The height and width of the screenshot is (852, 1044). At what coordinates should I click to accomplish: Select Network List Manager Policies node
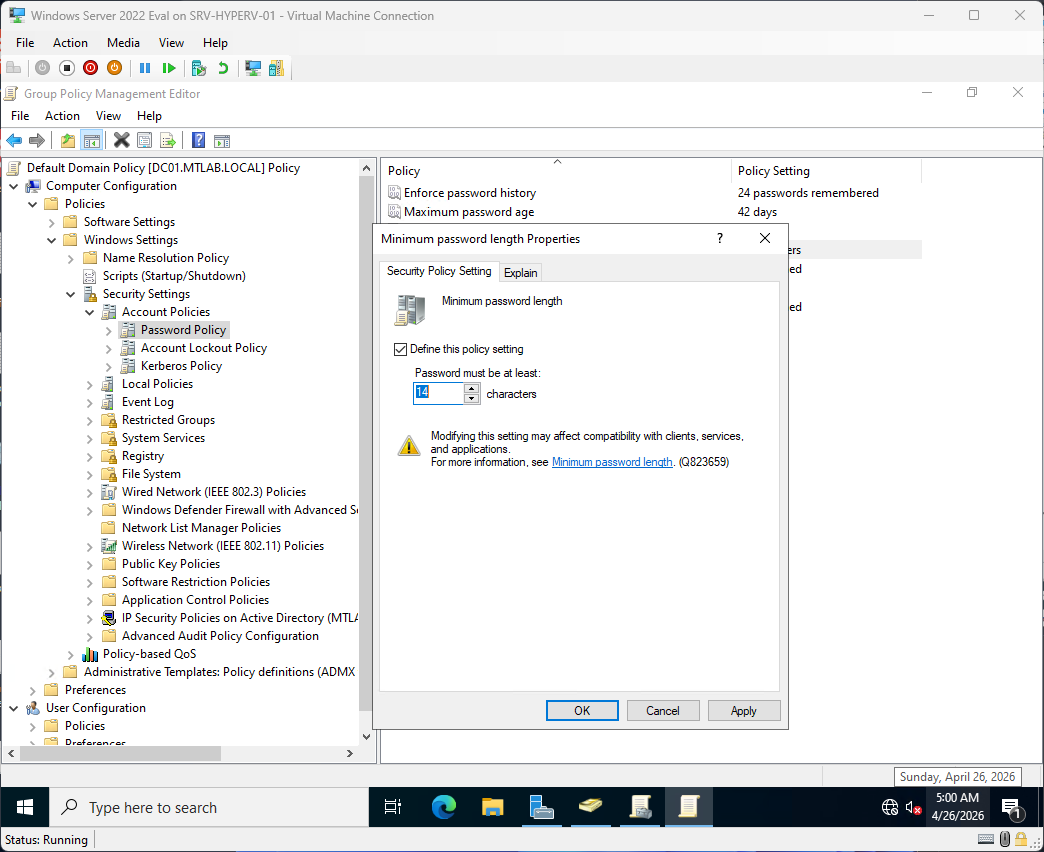tap(201, 528)
